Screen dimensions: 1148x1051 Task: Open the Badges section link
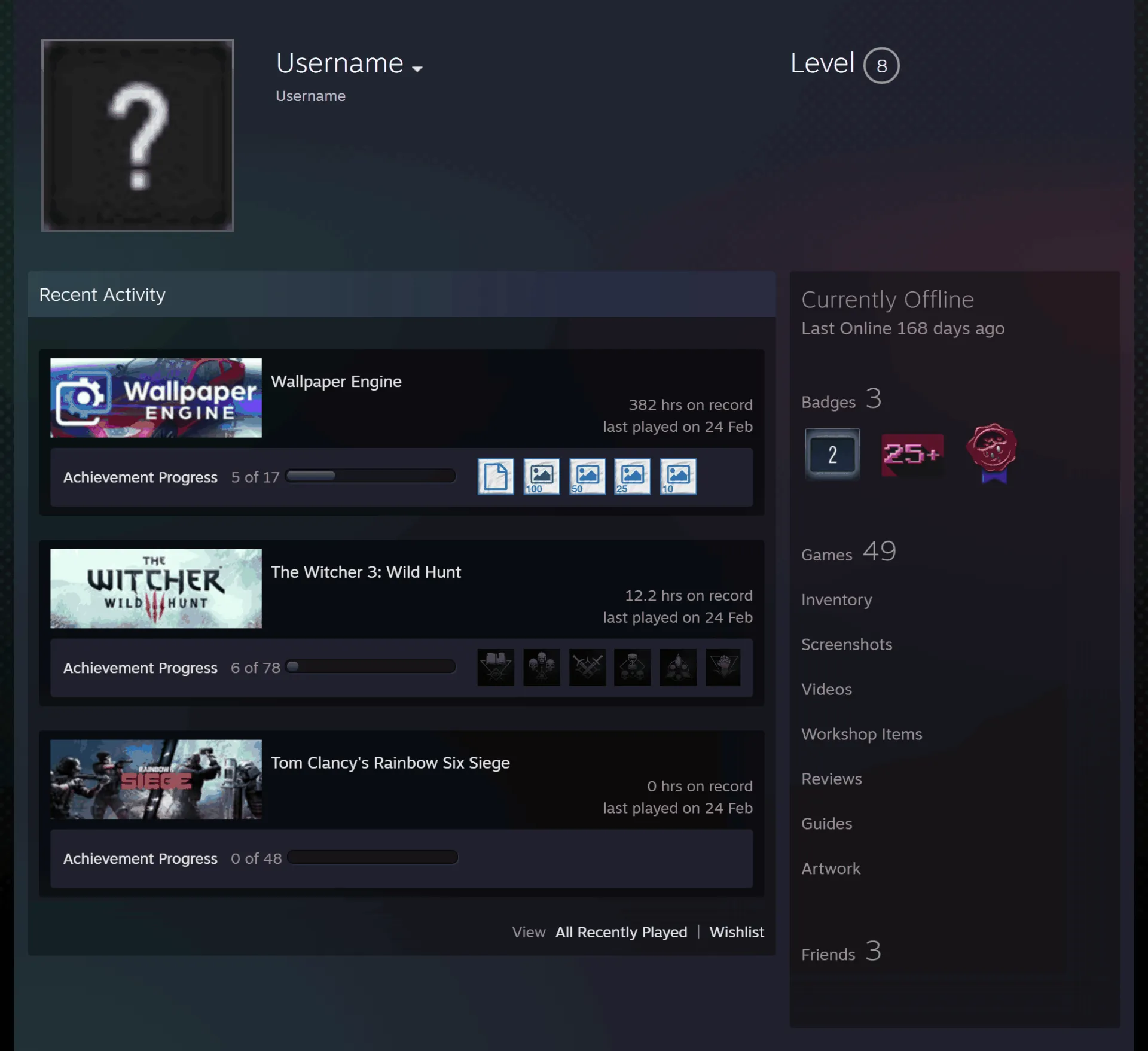pos(841,400)
